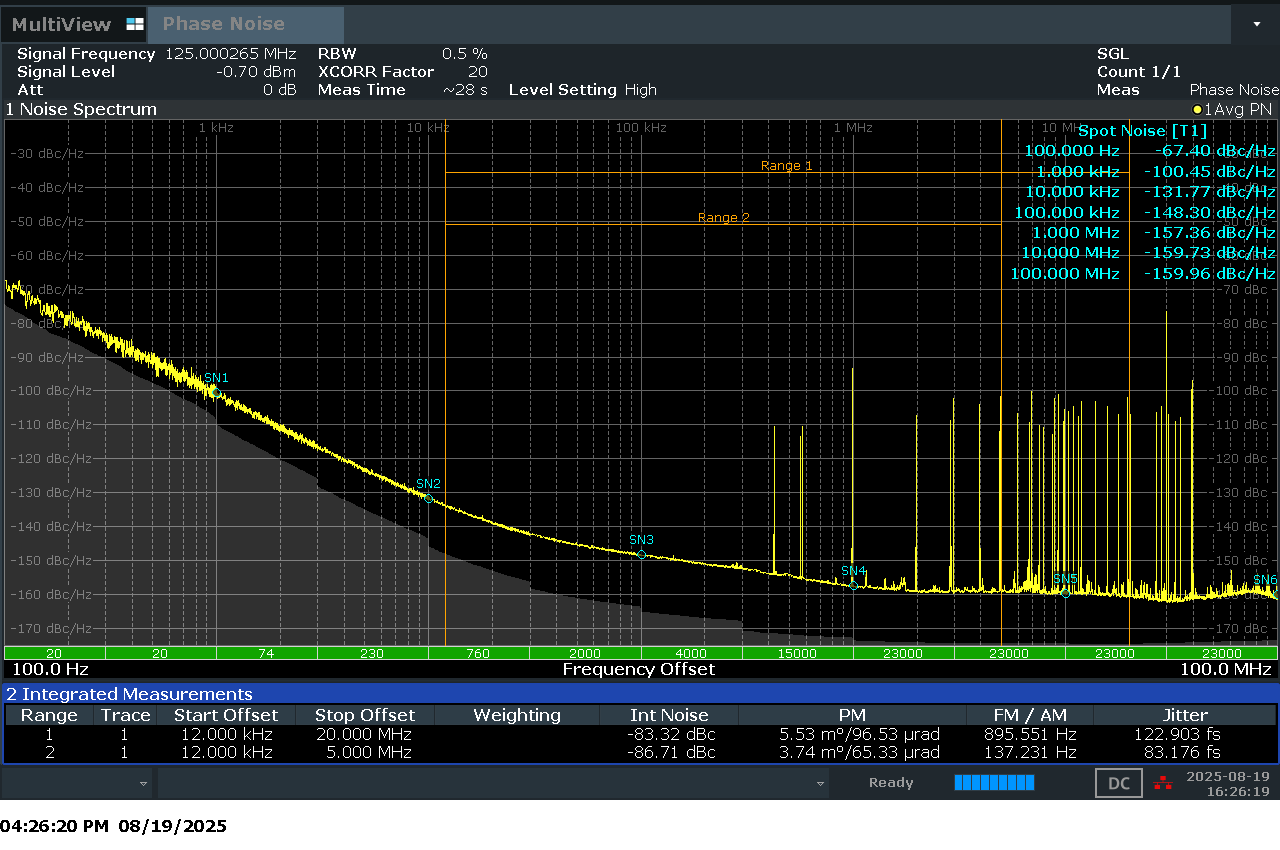The height and width of the screenshot is (850, 1280).
Task: Expand the bottom-left softkey dropdown
Action: tap(143, 783)
